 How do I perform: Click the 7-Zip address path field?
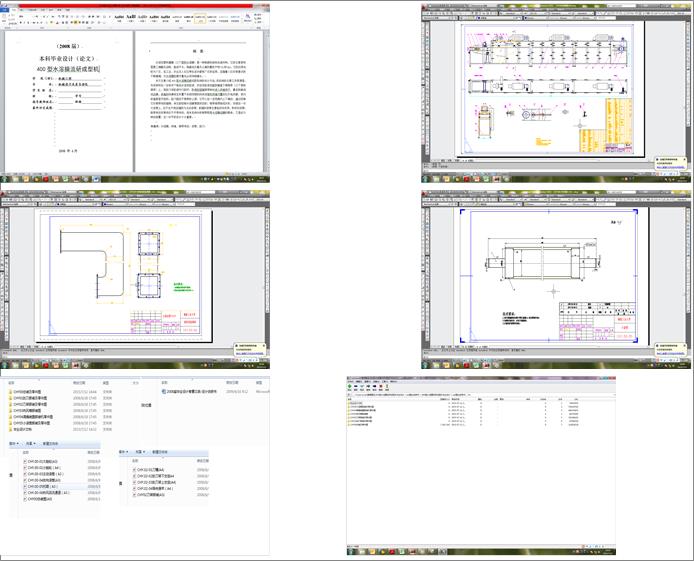(x=480, y=395)
